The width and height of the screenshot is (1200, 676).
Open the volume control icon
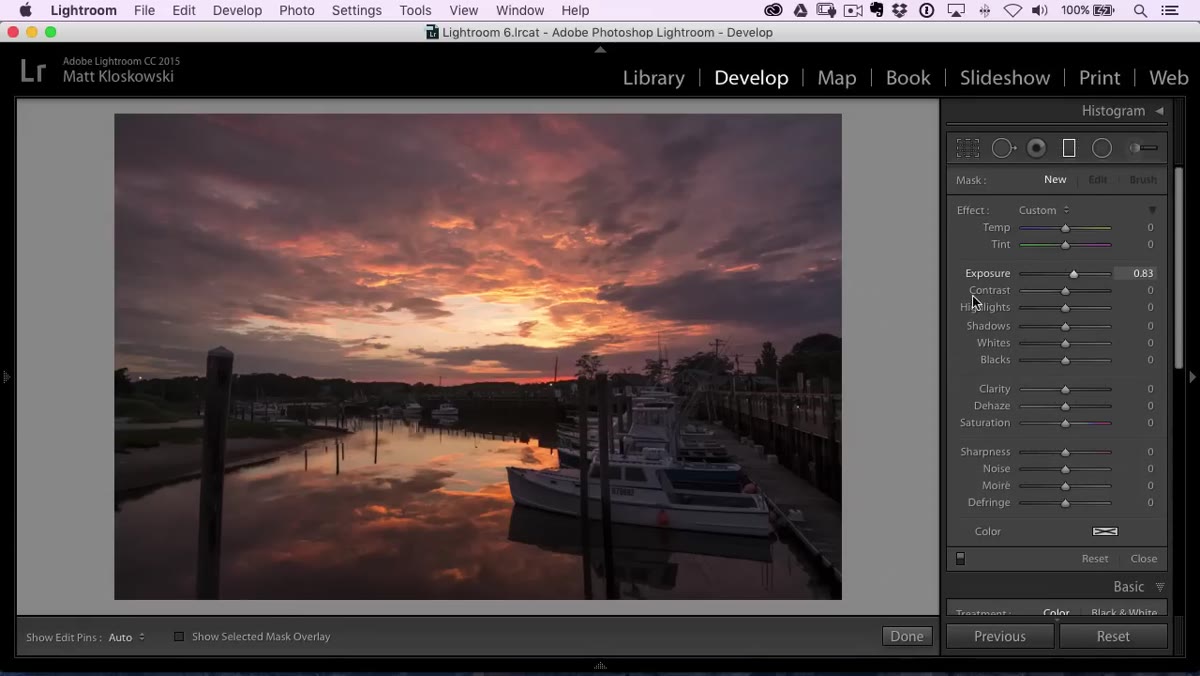pos(1040,10)
